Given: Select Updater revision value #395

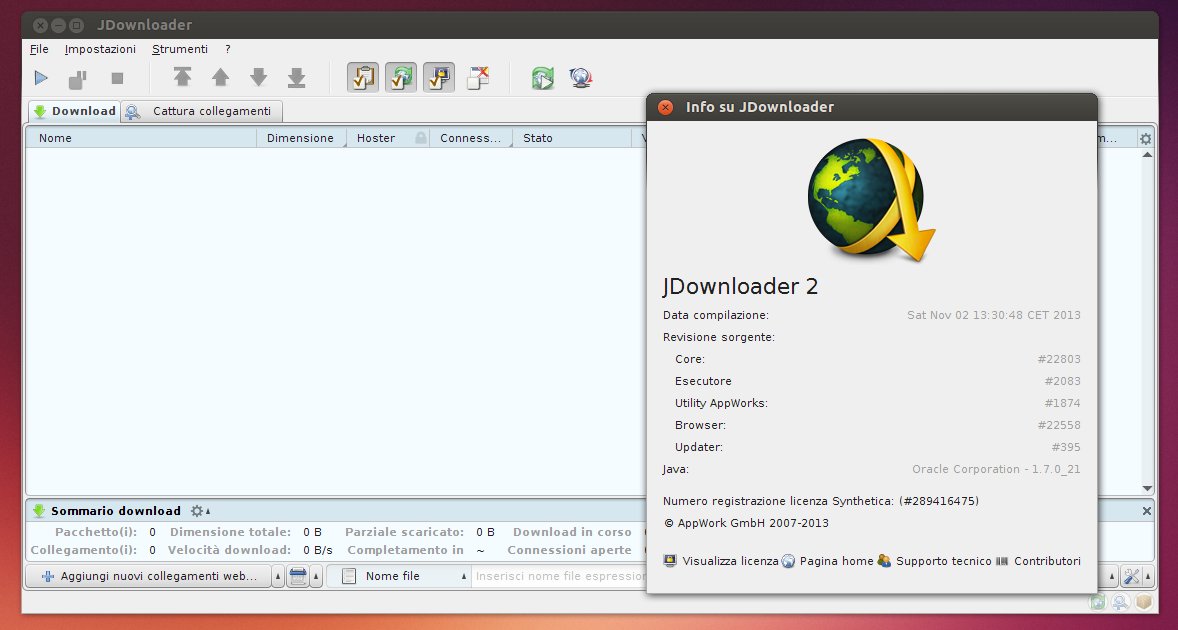Looking at the screenshot, I should pos(1066,447).
